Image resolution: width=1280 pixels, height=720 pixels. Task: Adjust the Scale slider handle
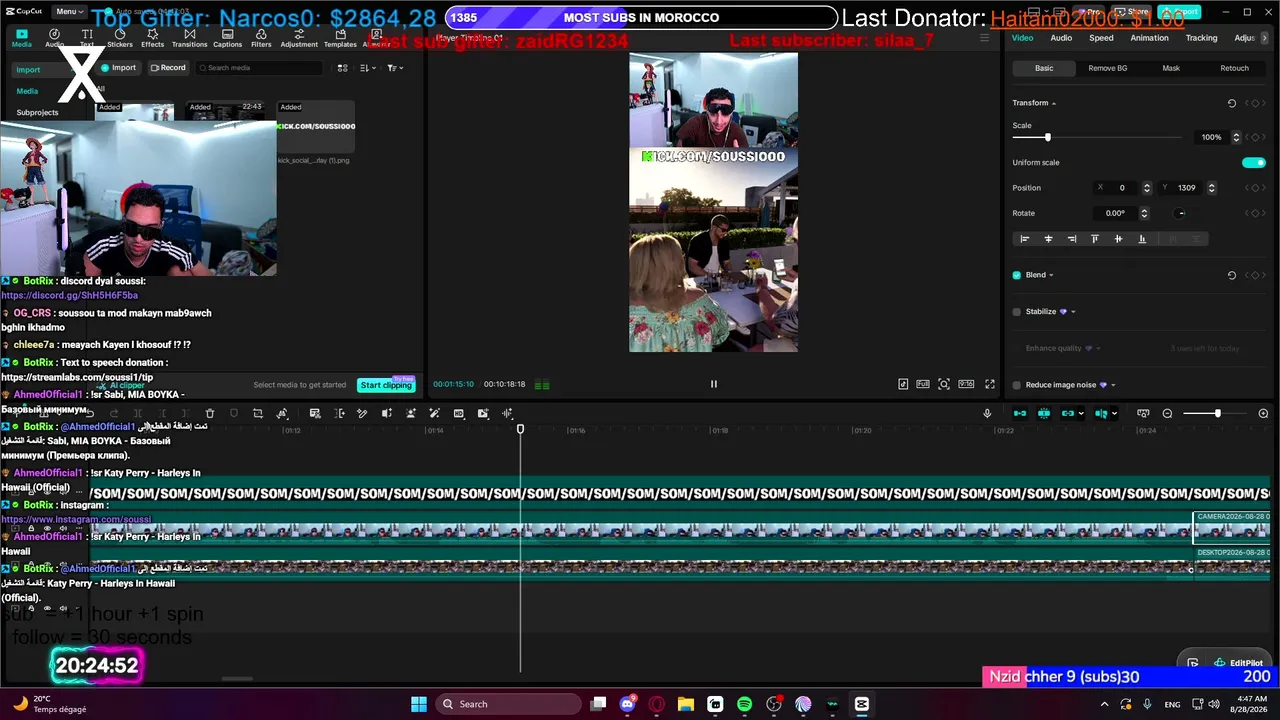[x=1047, y=137]
